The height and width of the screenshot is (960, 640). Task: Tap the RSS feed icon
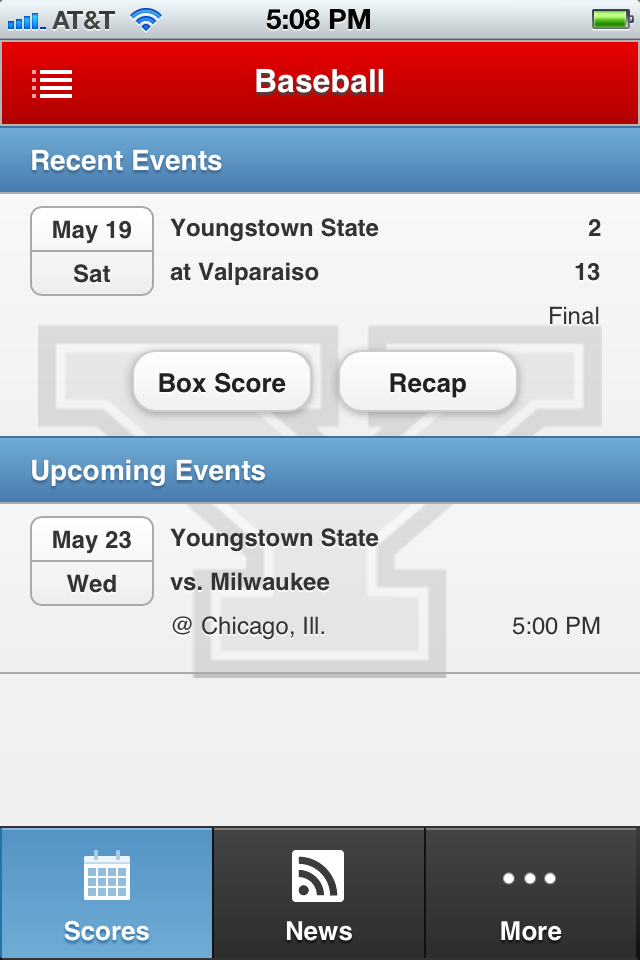tap(318, 876)
